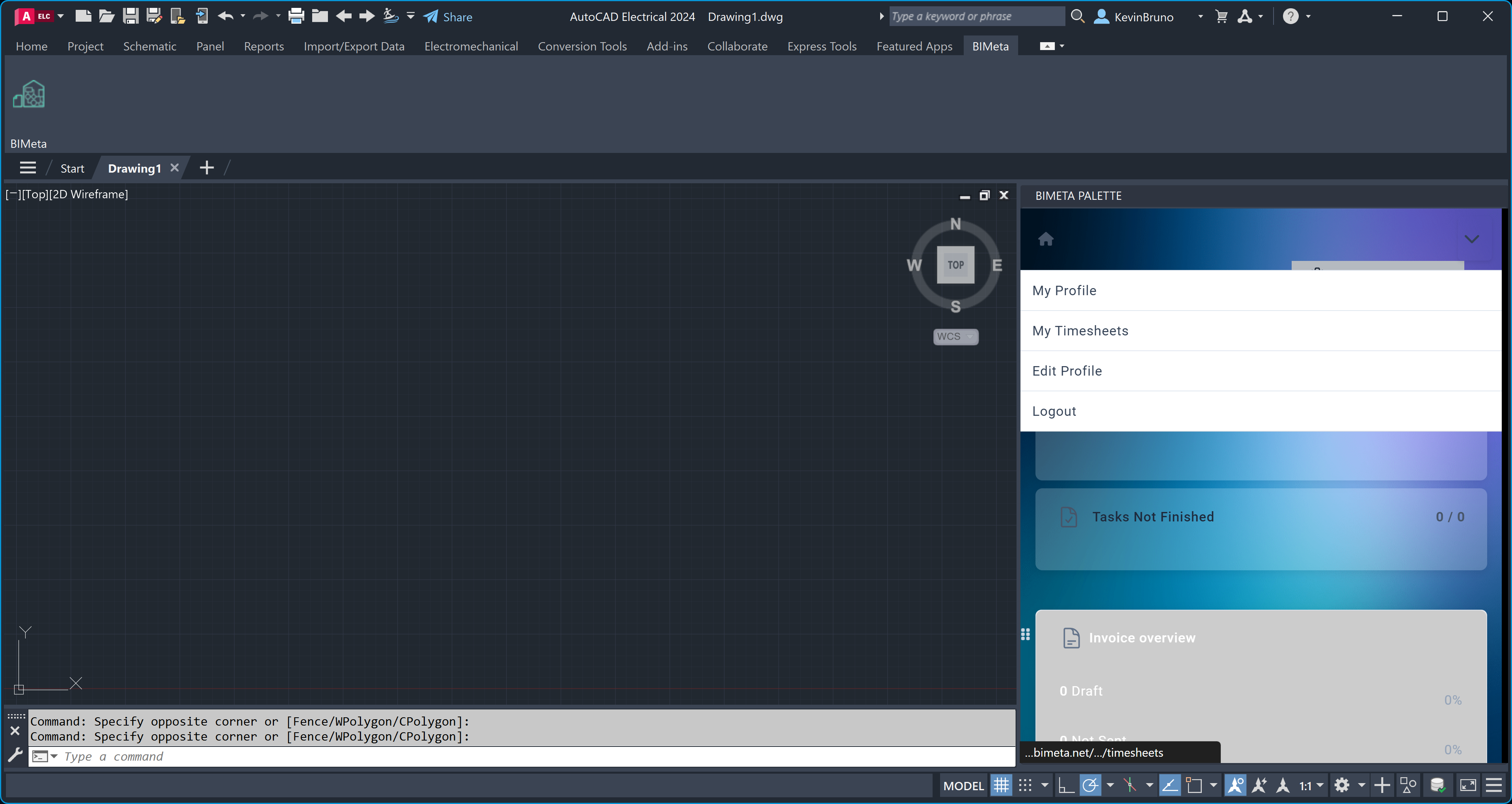
Task: Select the Express Tools tab
Action: [x=822, y=47]
